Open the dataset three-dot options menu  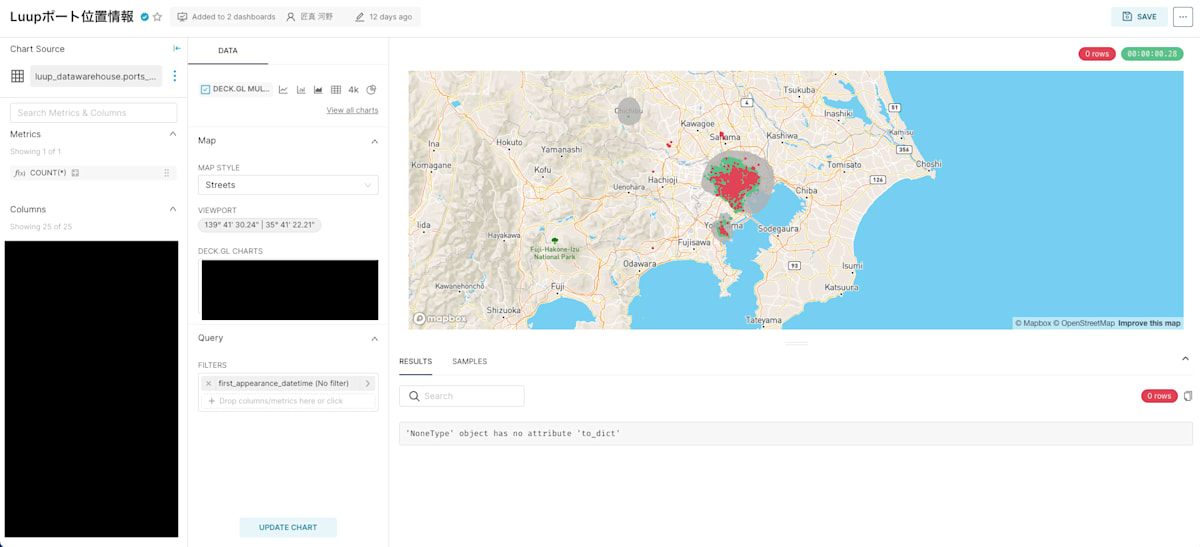[175, 76]
